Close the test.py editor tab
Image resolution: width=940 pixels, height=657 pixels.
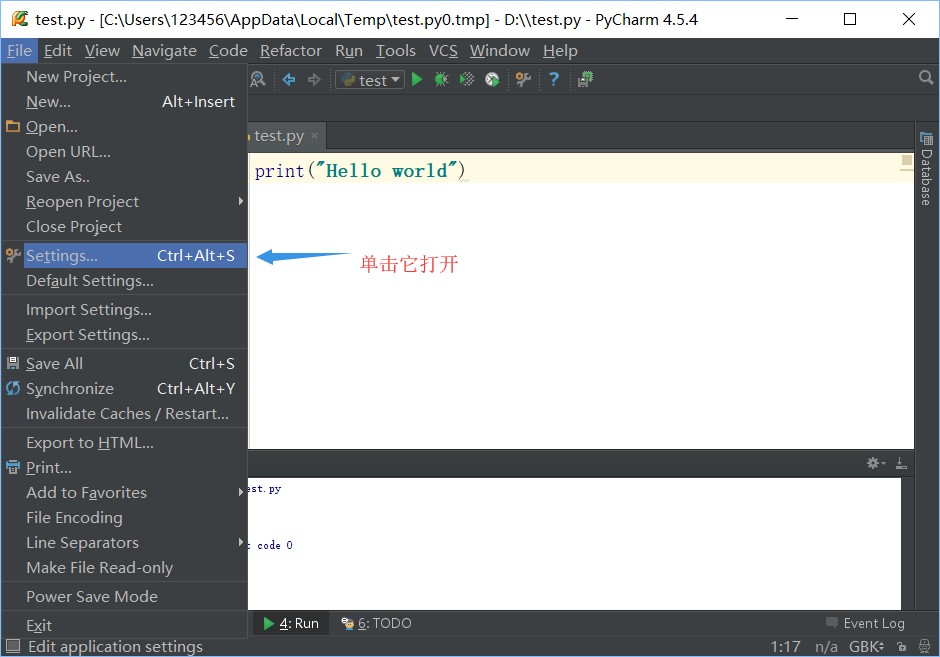point(314,136)
